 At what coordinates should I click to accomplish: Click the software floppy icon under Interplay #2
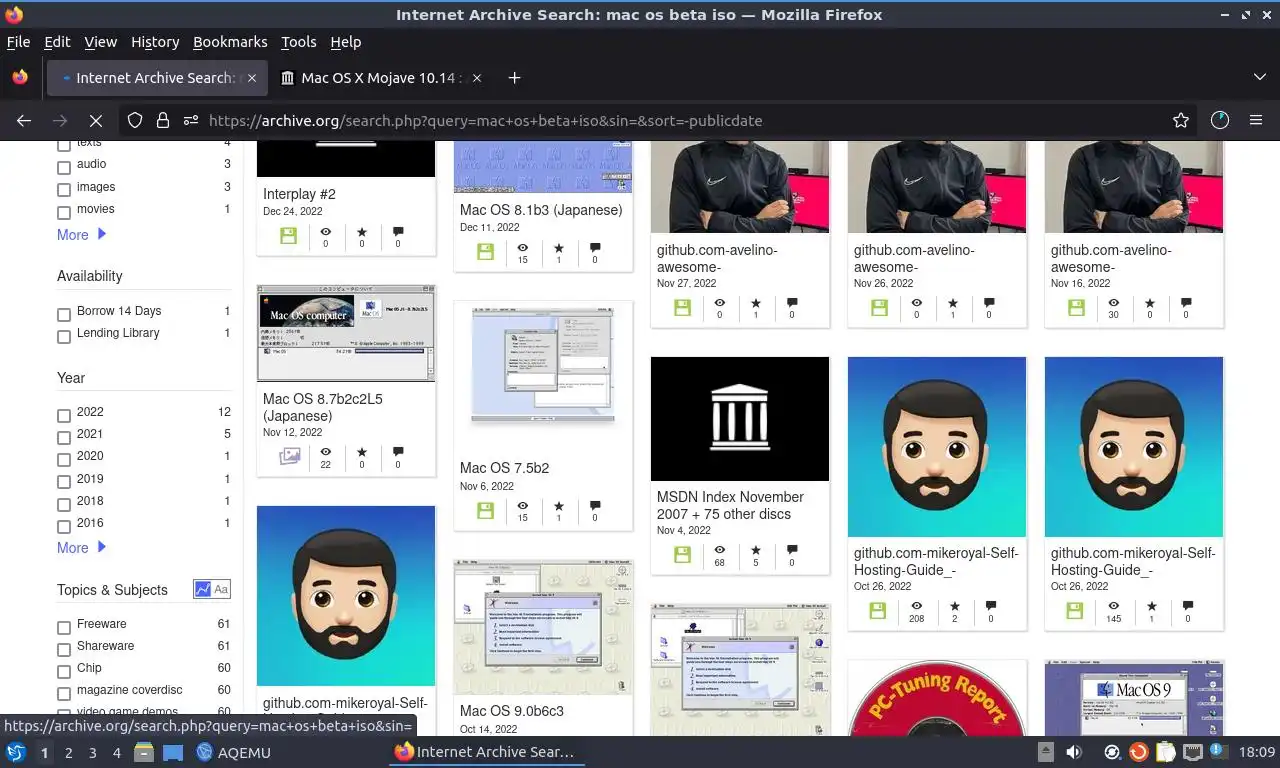(288, 236)
